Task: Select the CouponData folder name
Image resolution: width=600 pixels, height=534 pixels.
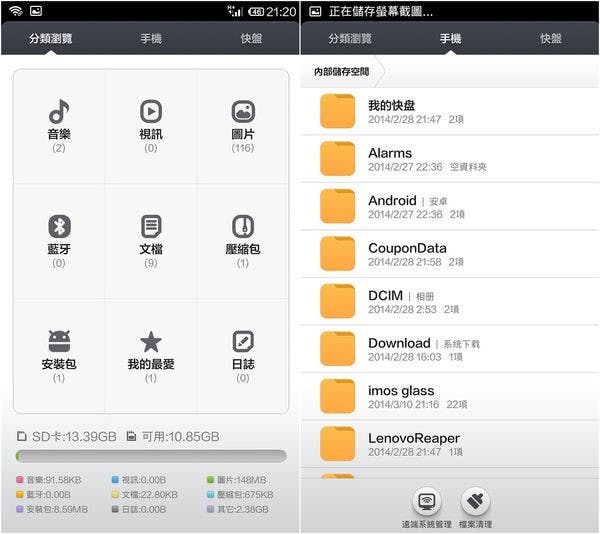Action: [x=407, y=248]
